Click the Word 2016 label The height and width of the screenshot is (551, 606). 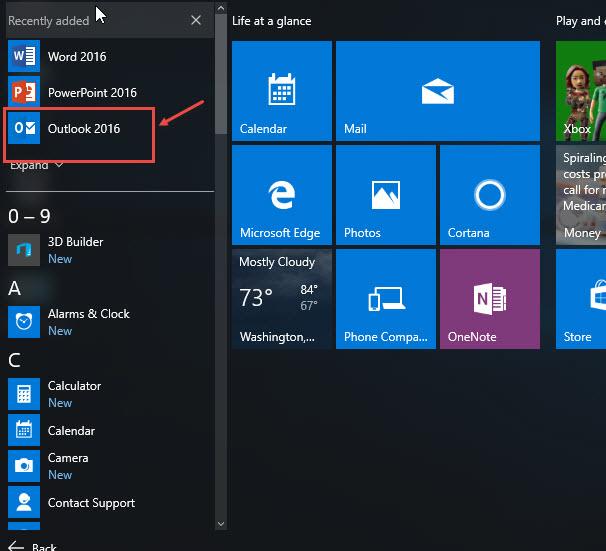point(77,57)
